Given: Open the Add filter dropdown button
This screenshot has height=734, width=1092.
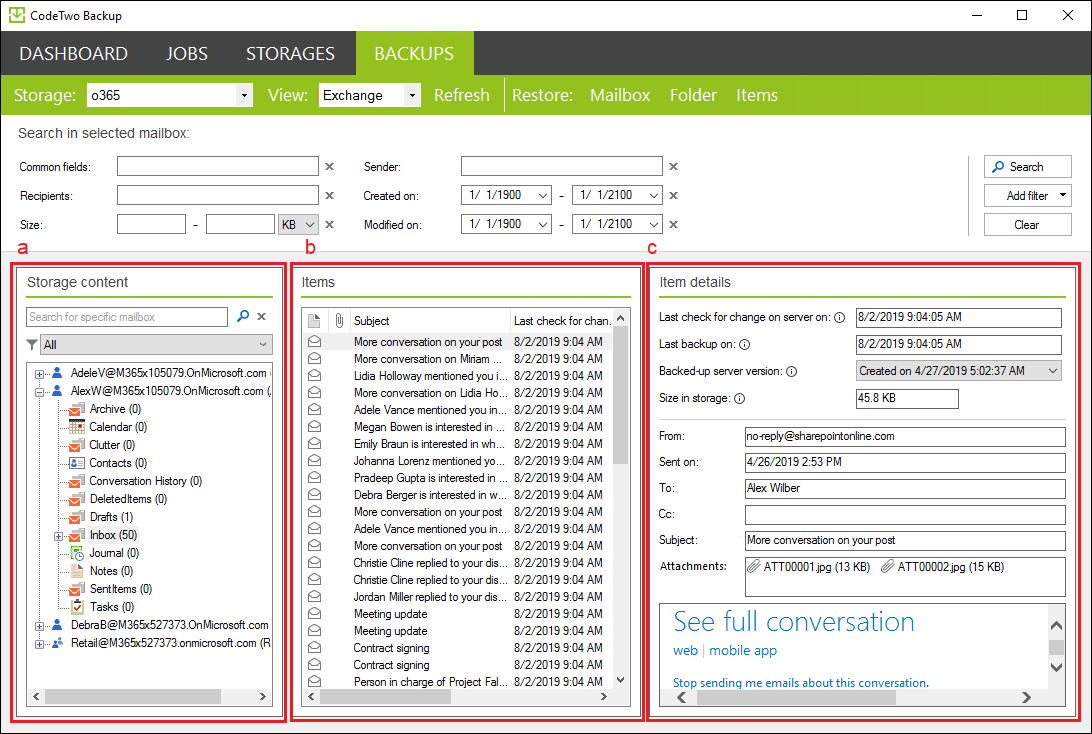Looking at the screenshot, I should 1027,196.
